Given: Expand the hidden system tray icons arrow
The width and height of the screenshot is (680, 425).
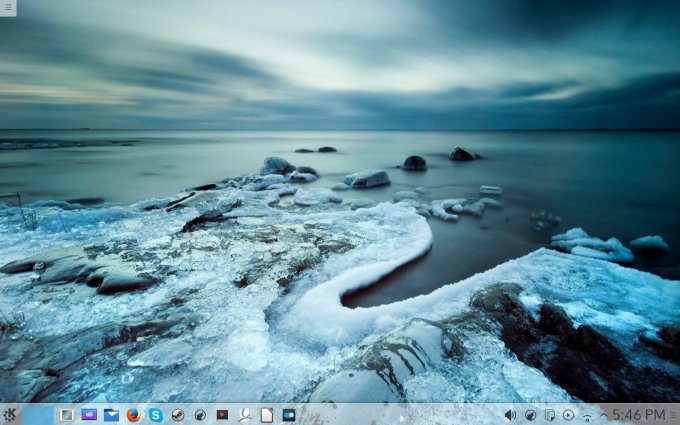Looking at the screenshot, I should (x=603, y=414).
